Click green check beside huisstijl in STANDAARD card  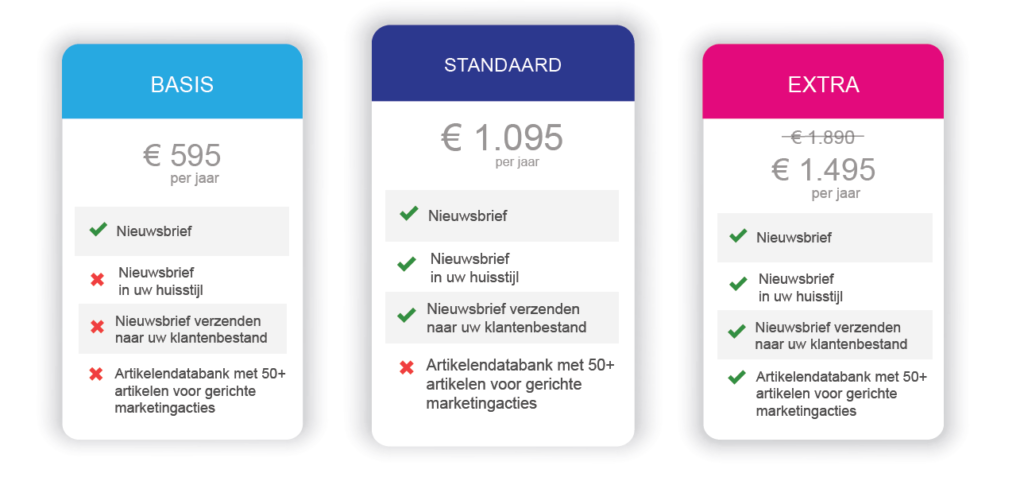pyautogui.click(x=406, y=264)
